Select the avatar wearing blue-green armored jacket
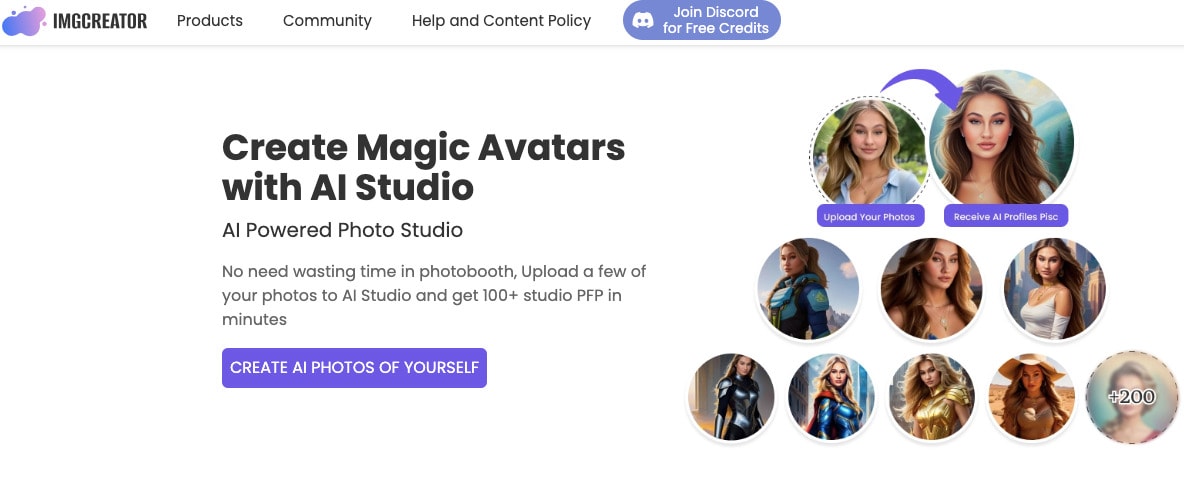 (808, 289)
